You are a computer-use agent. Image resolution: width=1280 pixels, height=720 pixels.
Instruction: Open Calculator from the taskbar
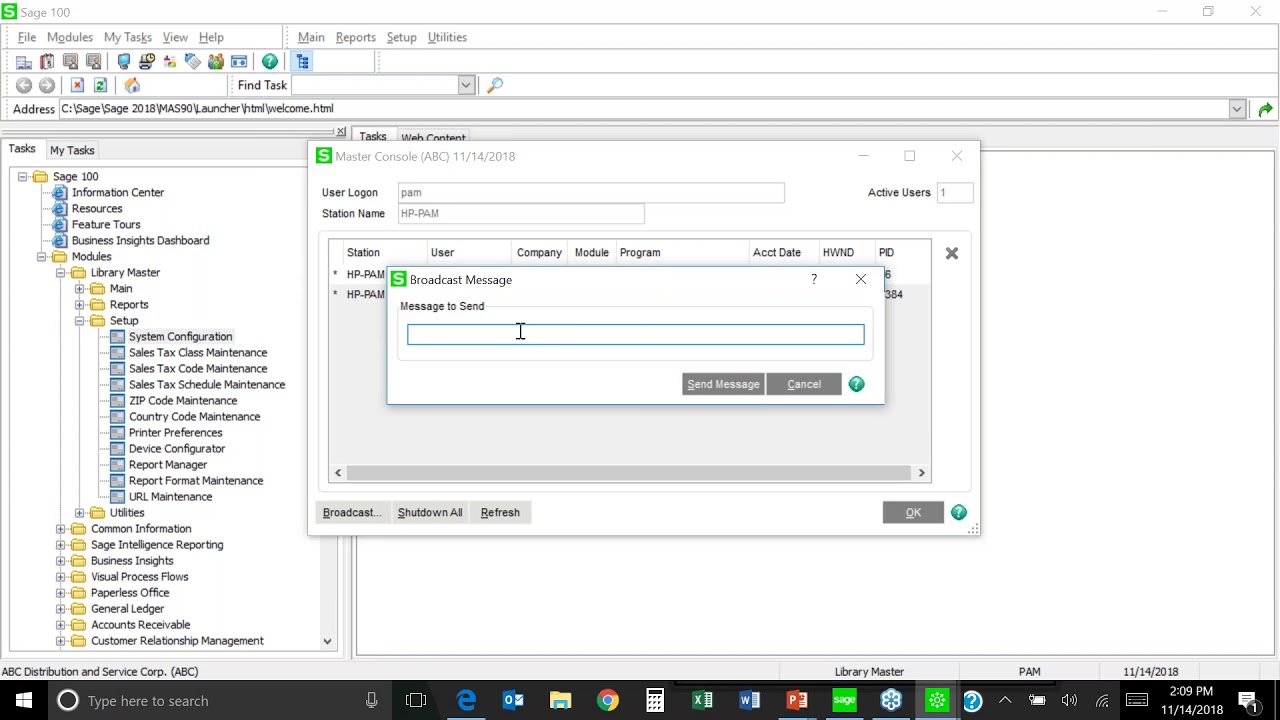[x=655, y=700]
